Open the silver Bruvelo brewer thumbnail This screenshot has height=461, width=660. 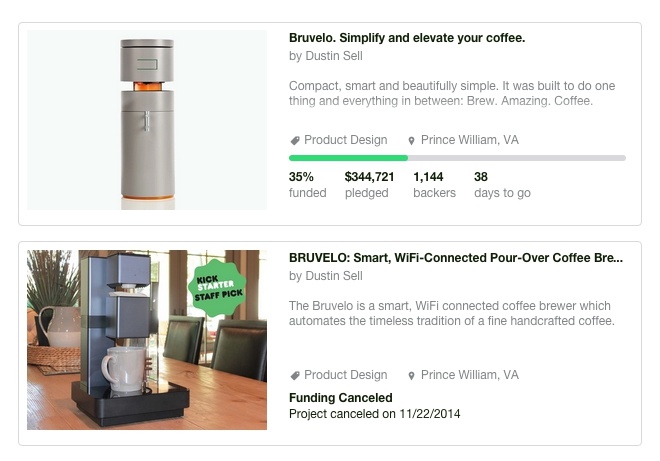click(x=147, y=120)
